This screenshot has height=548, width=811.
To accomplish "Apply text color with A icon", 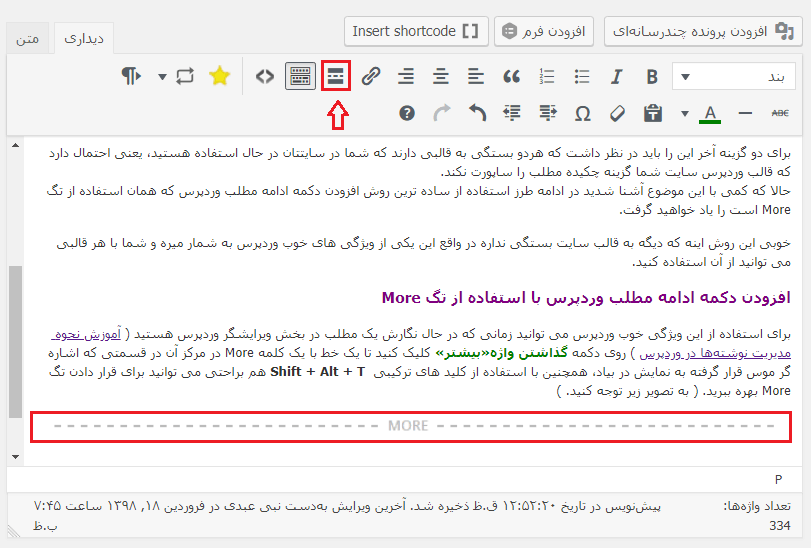I will coord(710,114).
